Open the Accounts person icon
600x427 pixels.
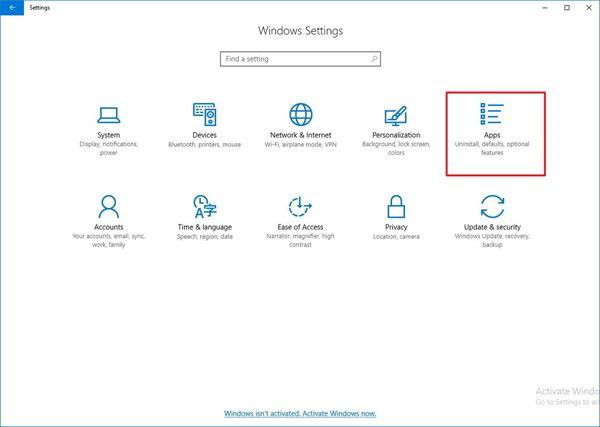point(109,207)
